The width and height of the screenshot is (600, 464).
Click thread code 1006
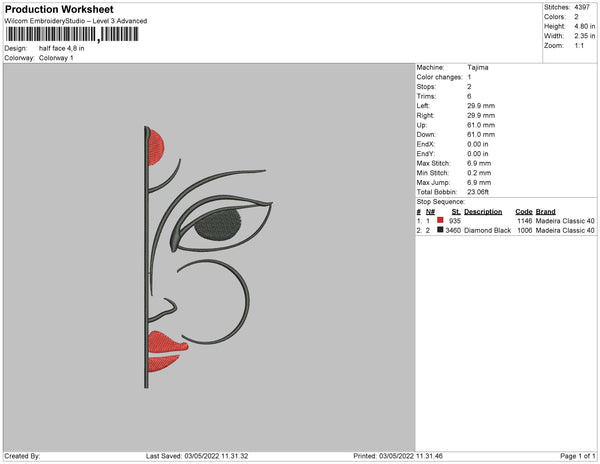525,231
